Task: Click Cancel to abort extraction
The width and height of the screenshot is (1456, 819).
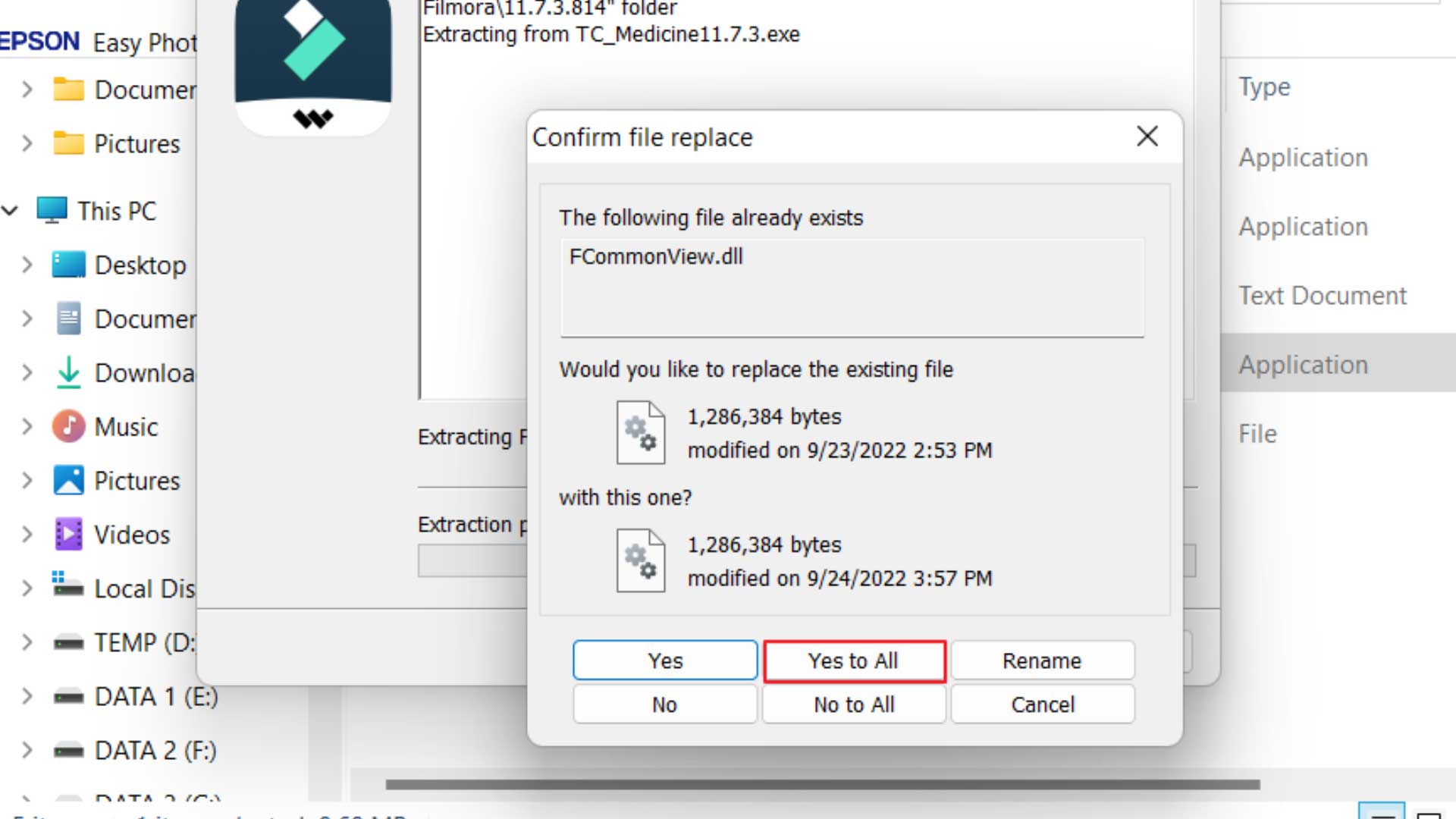Action: [x=1042, y=705]
